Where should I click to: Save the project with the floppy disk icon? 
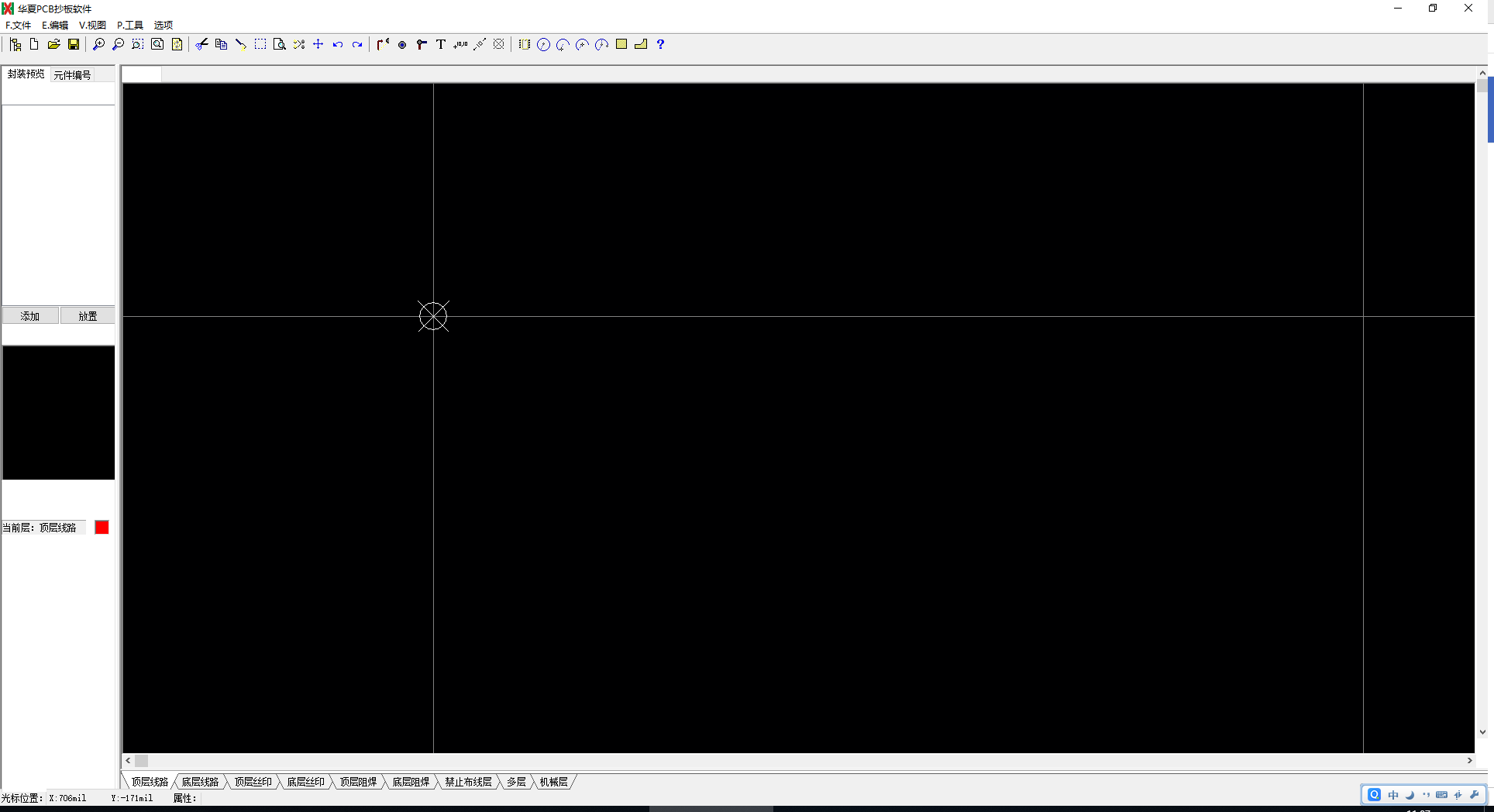pyautogui.click(x=74, y=44)
